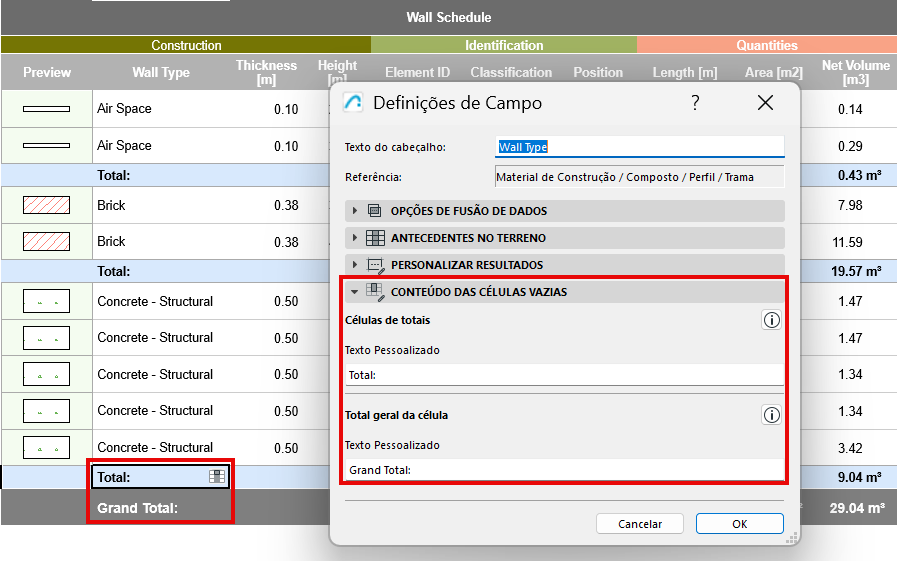Click the Wall Type column header

161,72
